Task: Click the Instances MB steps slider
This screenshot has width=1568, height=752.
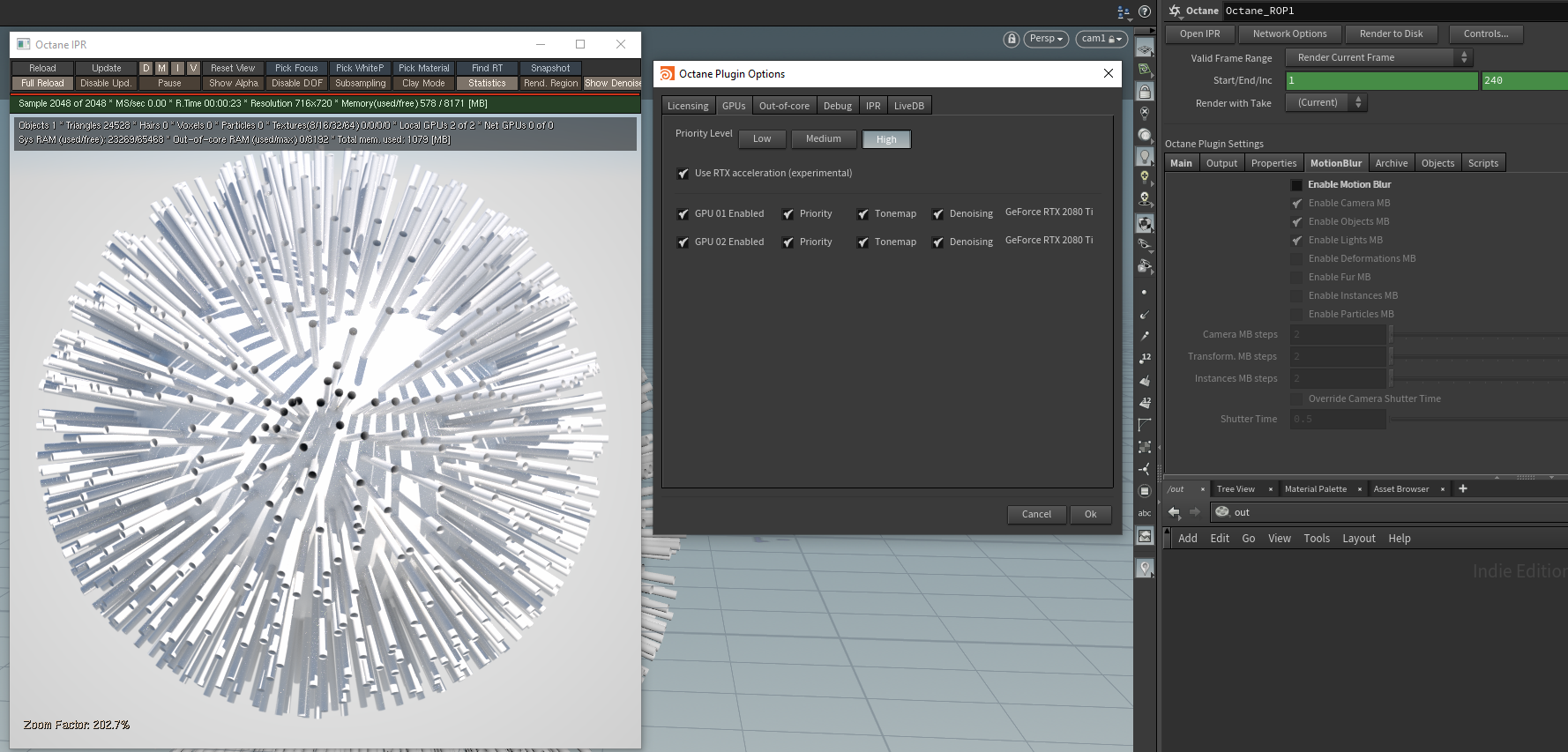Action: tap(1478, 379)
